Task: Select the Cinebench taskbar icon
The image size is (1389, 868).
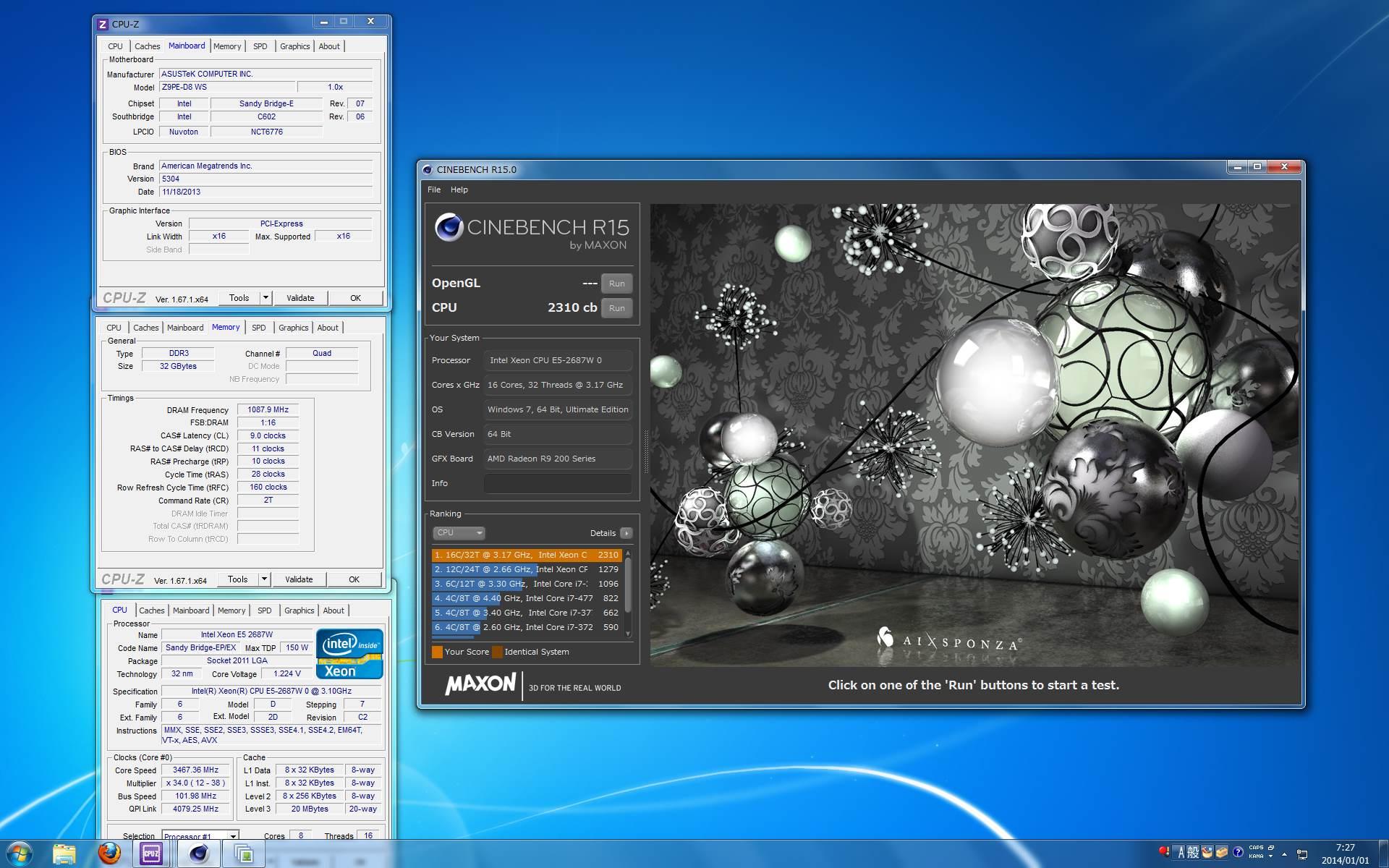Action: (198, 854)
